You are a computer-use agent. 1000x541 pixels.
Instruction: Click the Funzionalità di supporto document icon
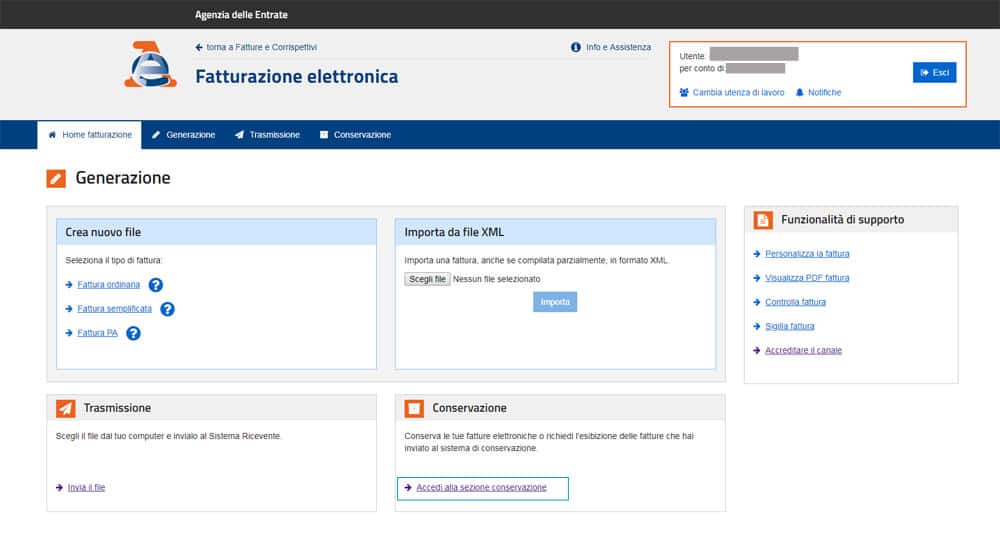(763, 220)
